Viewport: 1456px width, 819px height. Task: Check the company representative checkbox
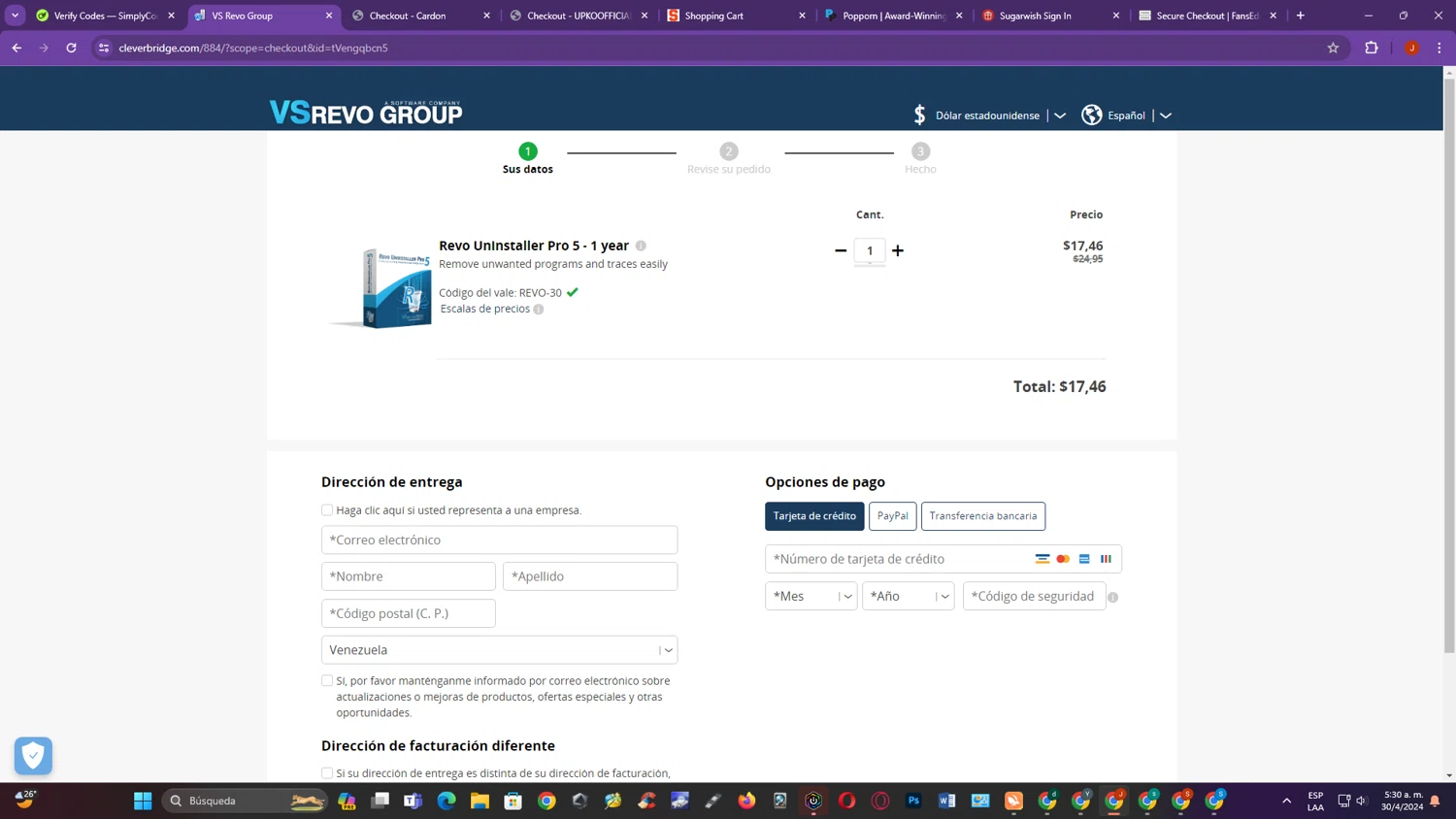[x=327, y=510]
